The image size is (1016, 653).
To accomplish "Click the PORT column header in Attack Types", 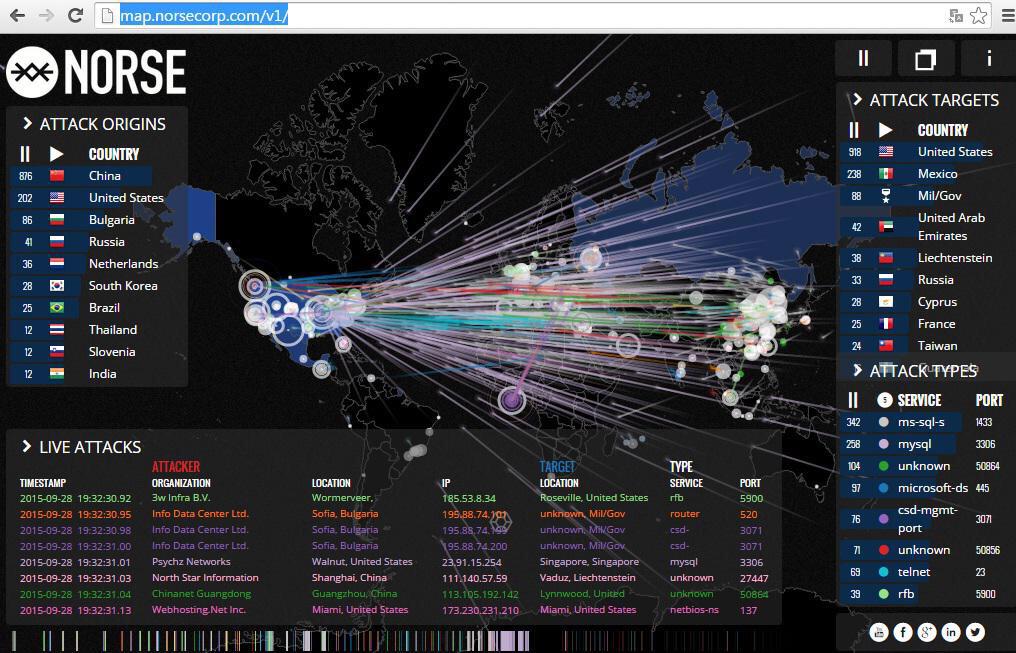I will pyautogui.click(x=989, y=400).
